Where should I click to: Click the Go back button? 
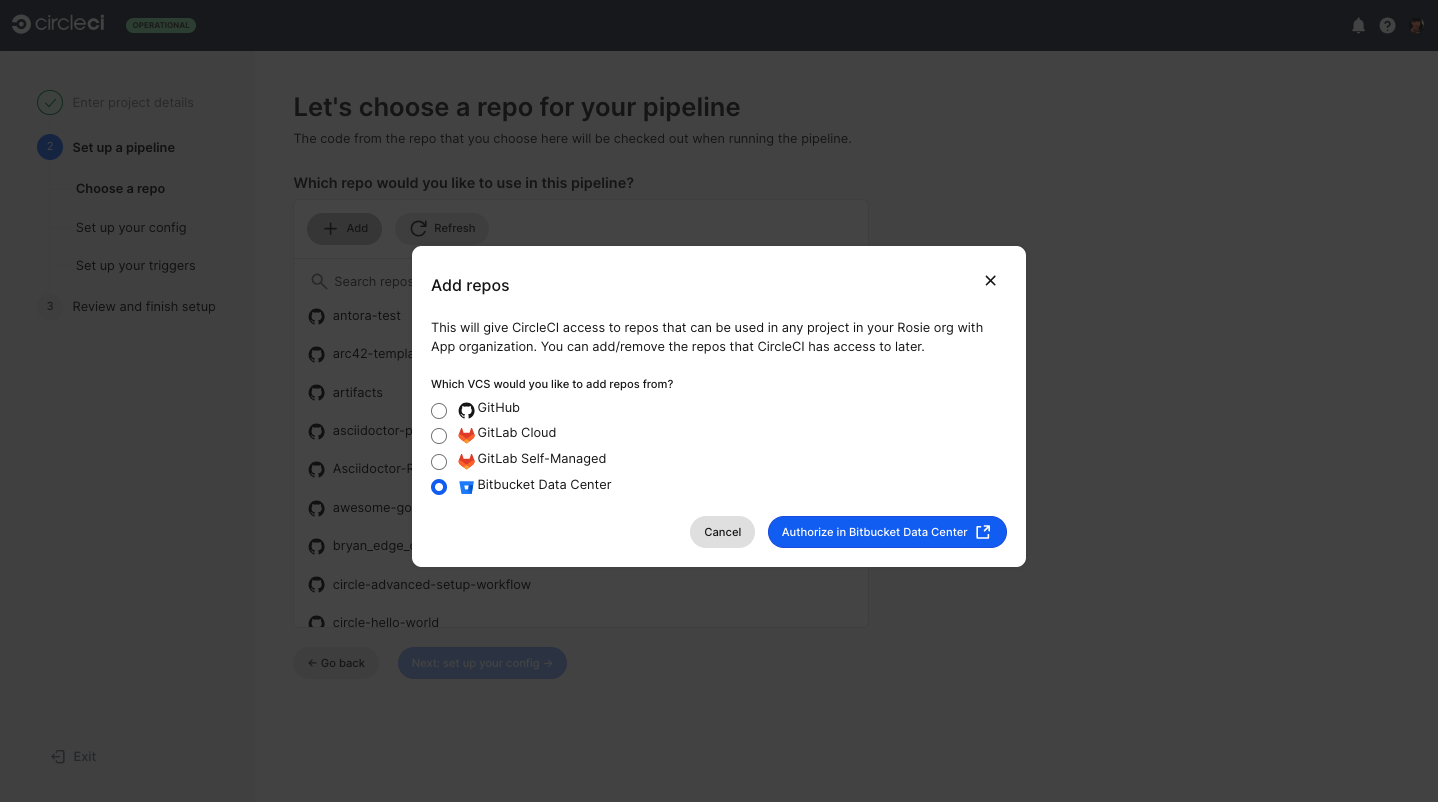tap(336, 663)
